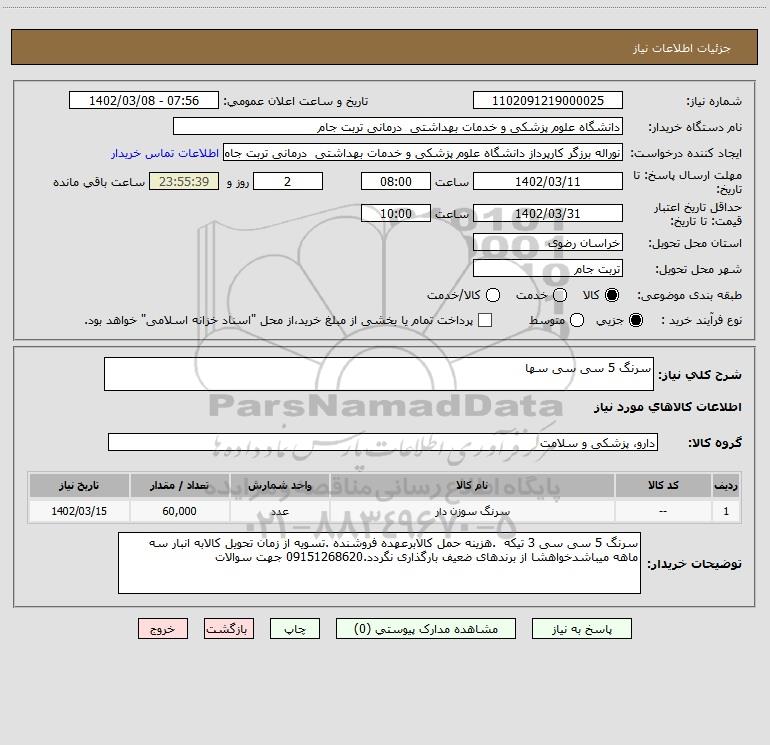Click the need date cell 1402/03/15
The width and height of the screenshot is (770, 745).
click(x=79, y=511)
